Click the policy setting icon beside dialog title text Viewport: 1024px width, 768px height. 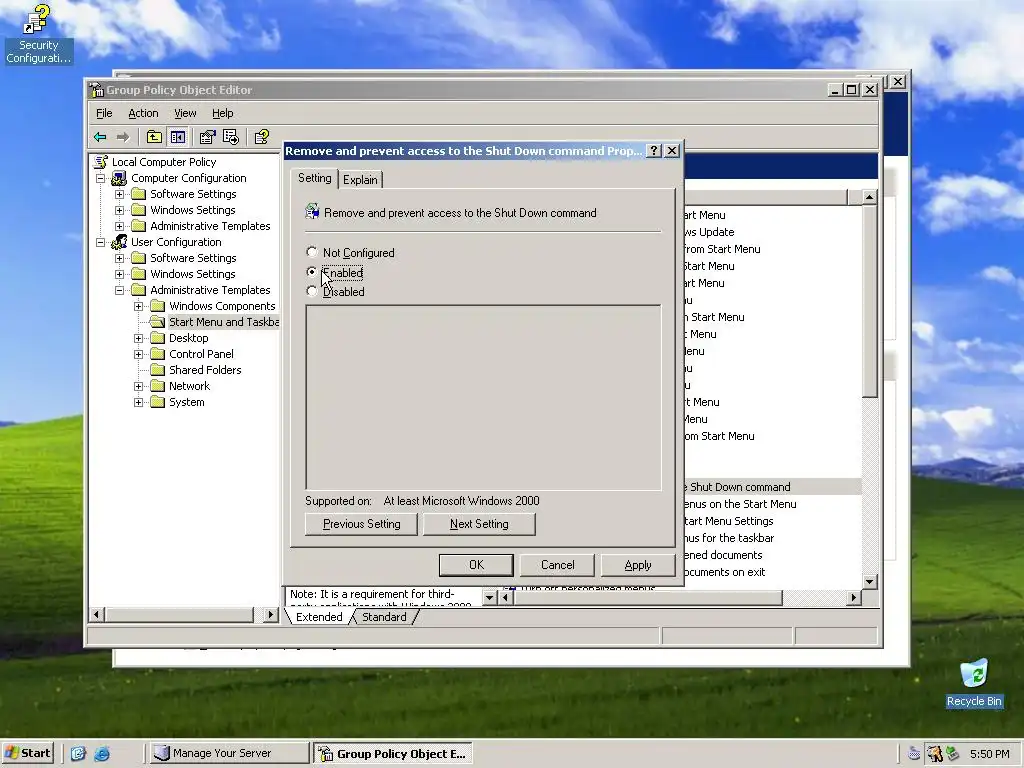coord(312,212)
